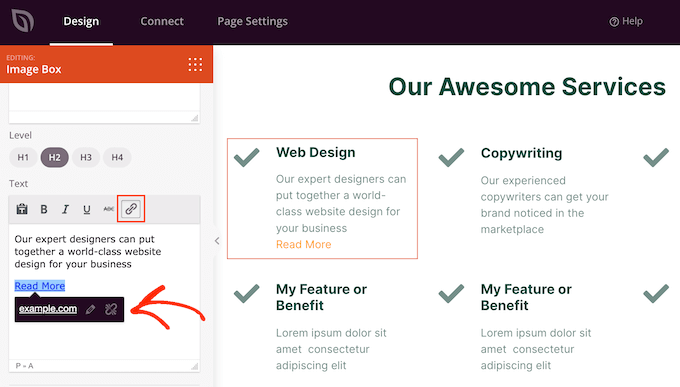Select heading level H2
The width and height of the screenshot is (680, 387).
coord(54,157)
